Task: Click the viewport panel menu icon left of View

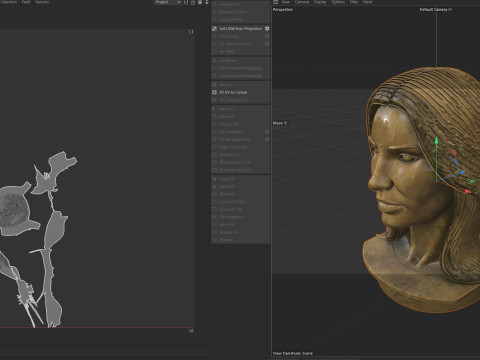Action: (276, 2)
